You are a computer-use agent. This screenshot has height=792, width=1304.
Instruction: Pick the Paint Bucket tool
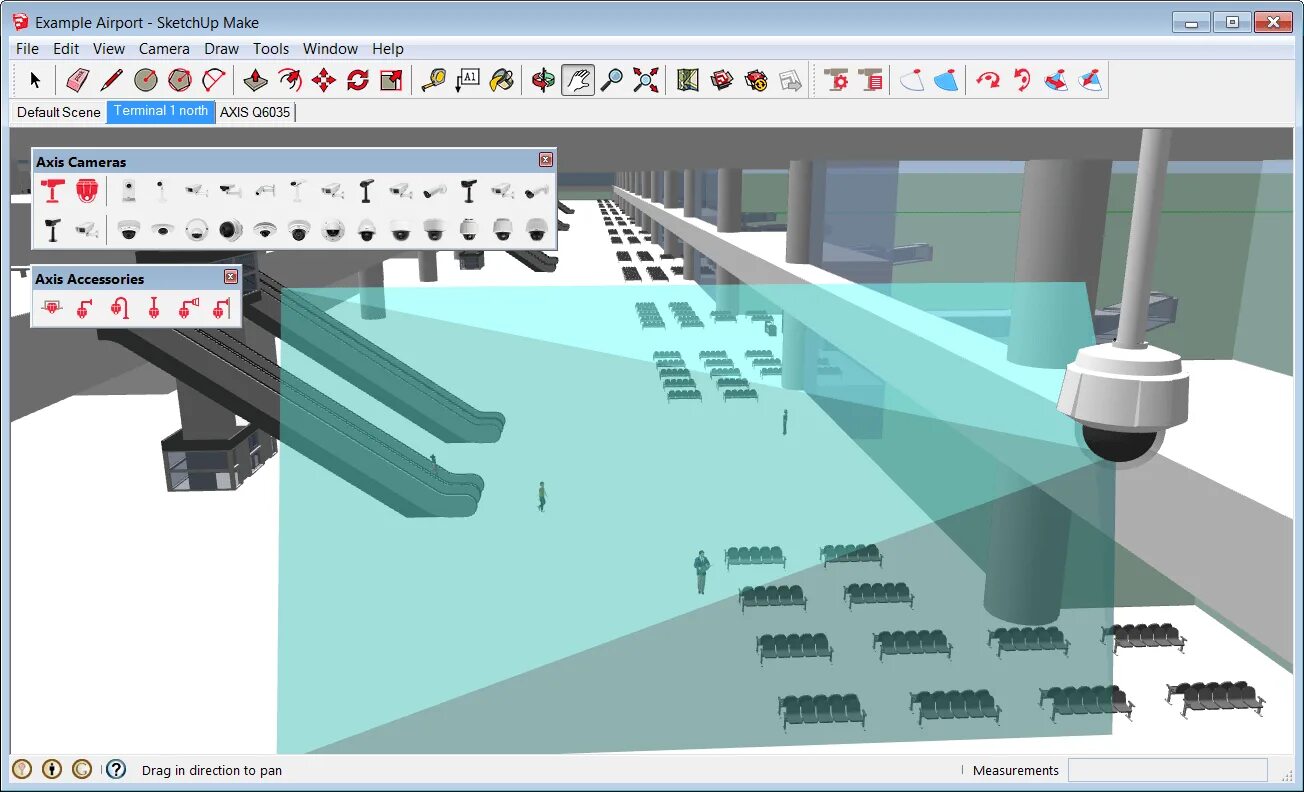[x=501, y=80]
